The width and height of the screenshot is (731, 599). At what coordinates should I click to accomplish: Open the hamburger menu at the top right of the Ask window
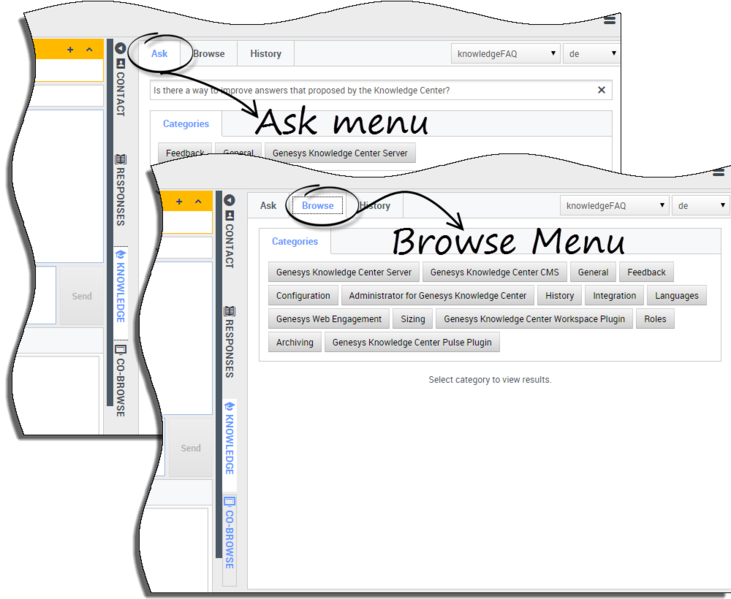click(610, 19)
